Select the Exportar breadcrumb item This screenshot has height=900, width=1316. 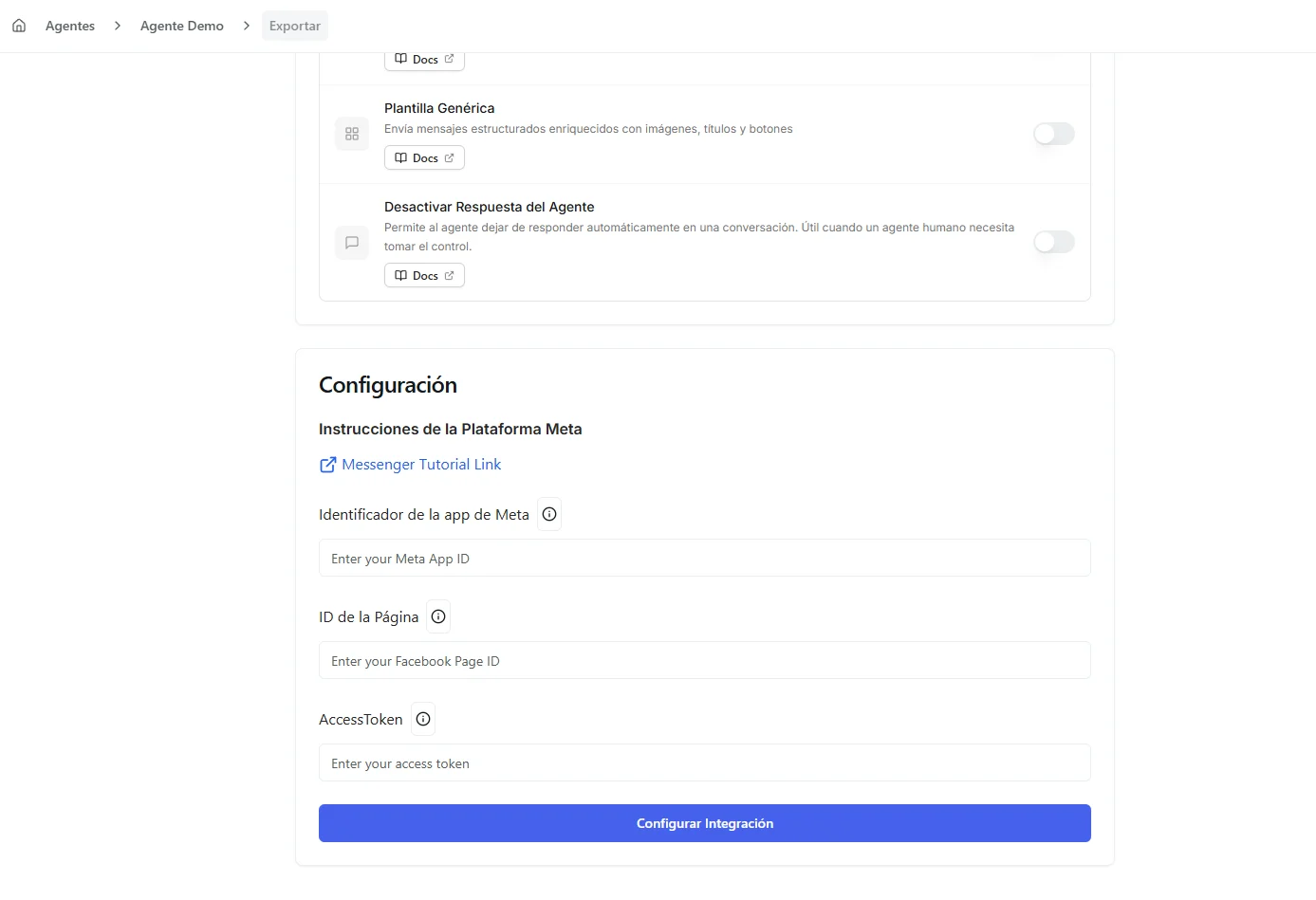(295, 26)
